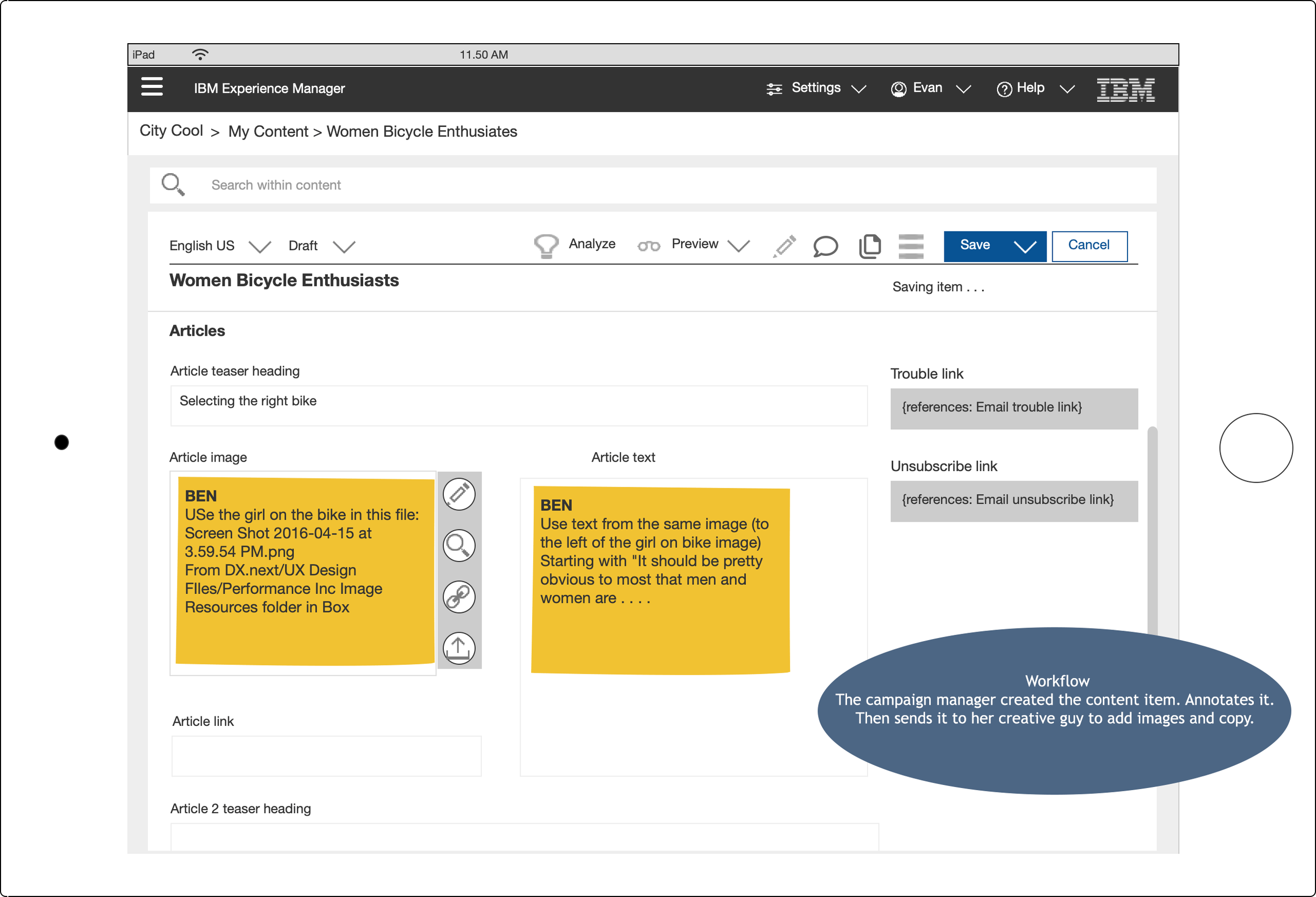The width and height of the screenshot is (1316, 897).
Task: Click My Content breadcrumb link
Action: (x=268, y=132)
